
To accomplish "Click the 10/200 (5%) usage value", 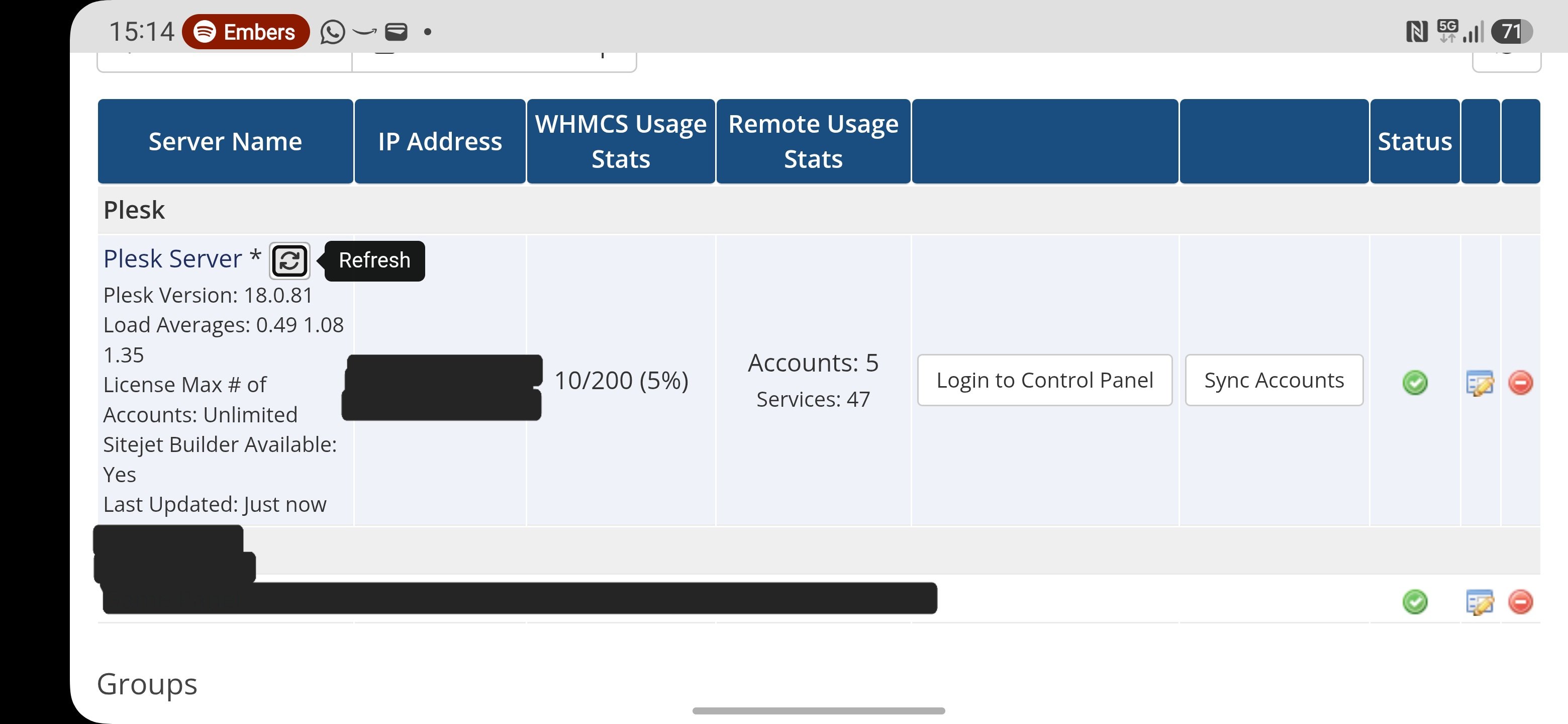I will coord(622,381).
